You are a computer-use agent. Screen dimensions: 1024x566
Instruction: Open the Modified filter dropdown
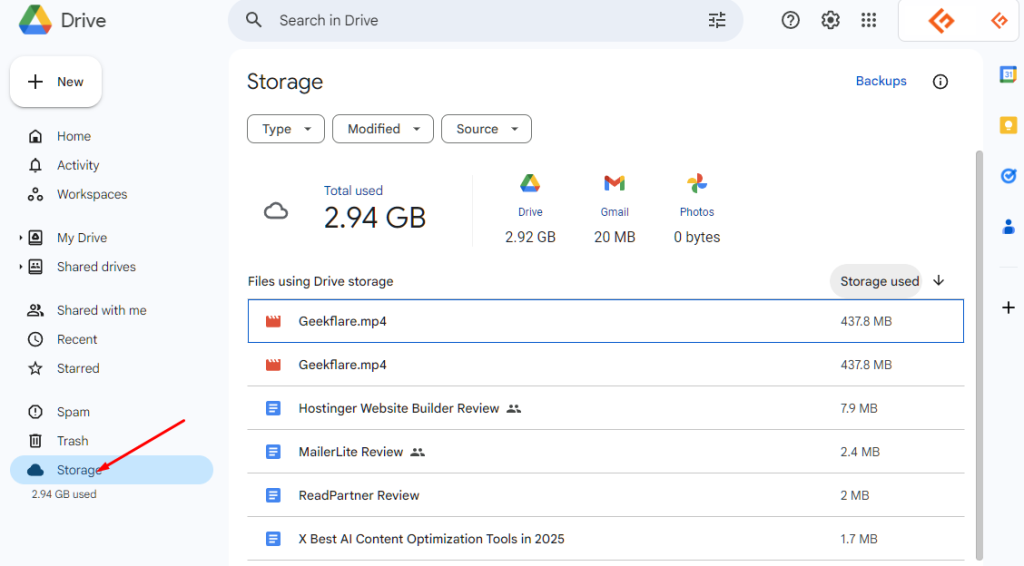pos(383,129)
